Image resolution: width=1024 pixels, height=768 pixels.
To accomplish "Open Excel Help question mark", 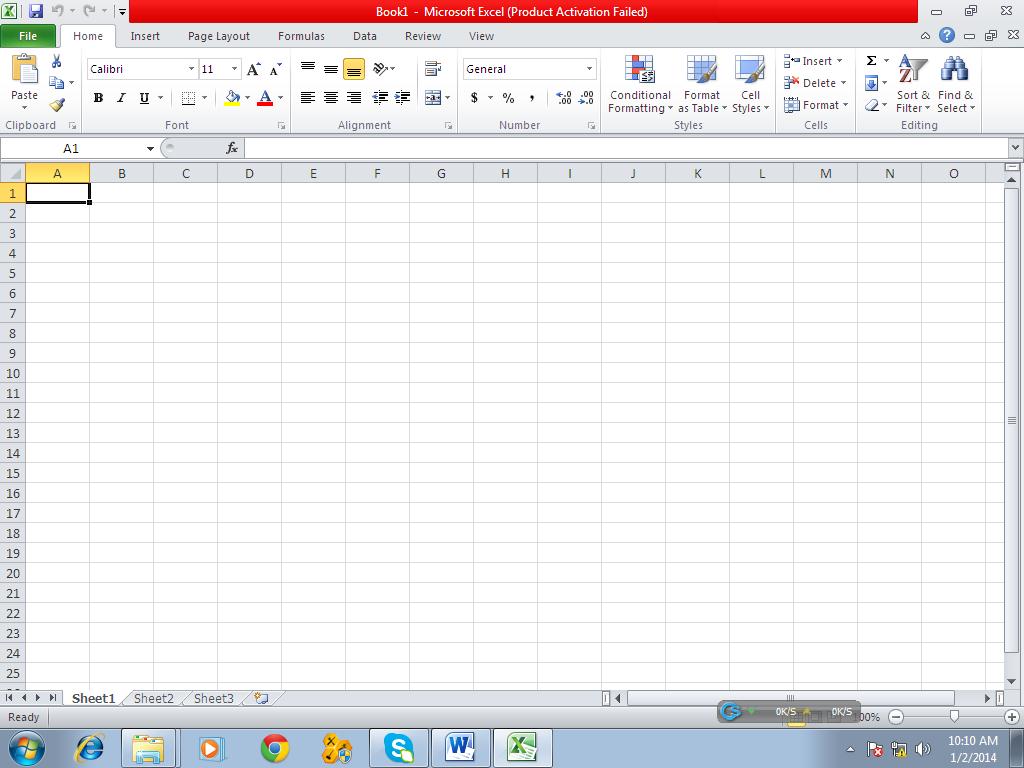I will 947,36.
